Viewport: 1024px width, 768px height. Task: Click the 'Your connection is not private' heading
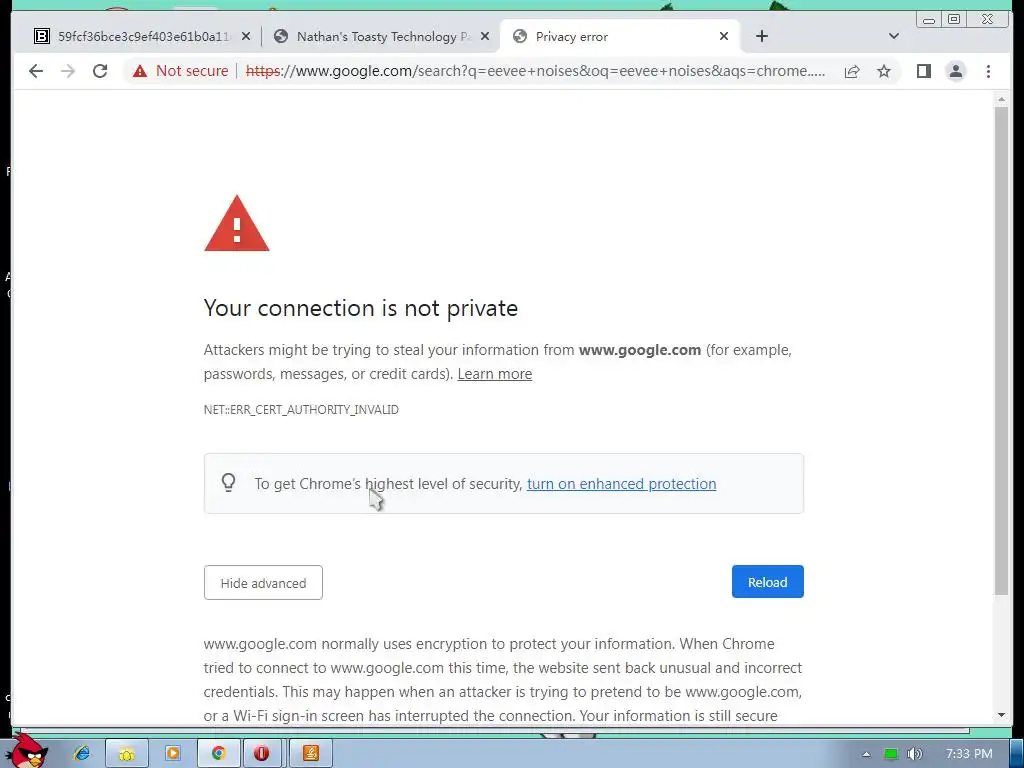click(360, 308)
